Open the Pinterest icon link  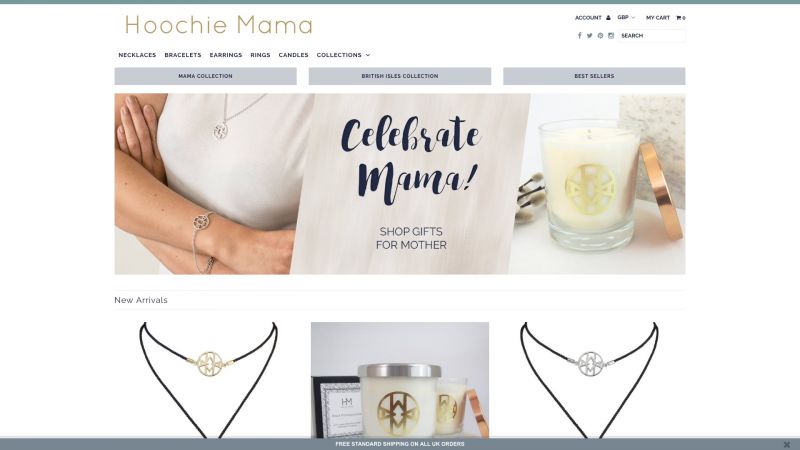click(x=601, y=36)
